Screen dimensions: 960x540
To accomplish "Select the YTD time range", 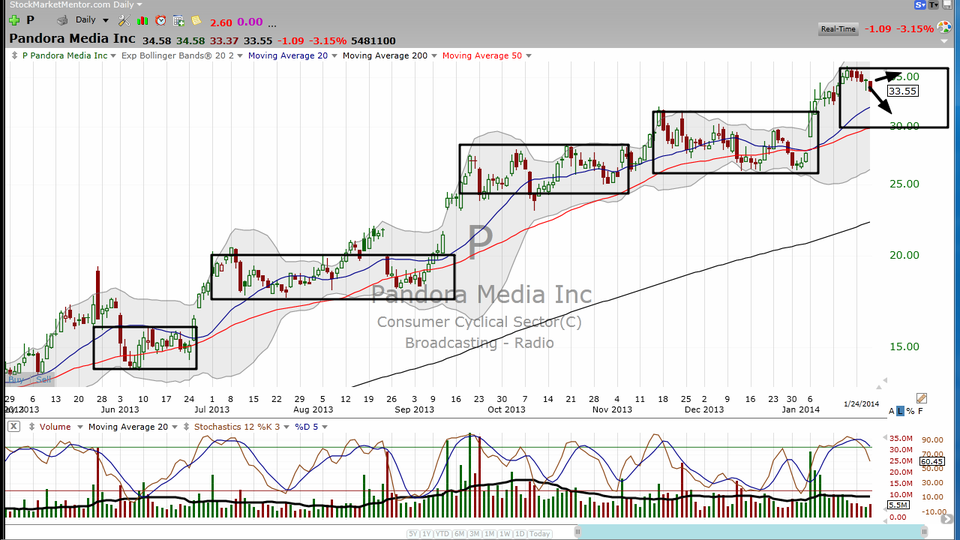I will click(442, 534).
